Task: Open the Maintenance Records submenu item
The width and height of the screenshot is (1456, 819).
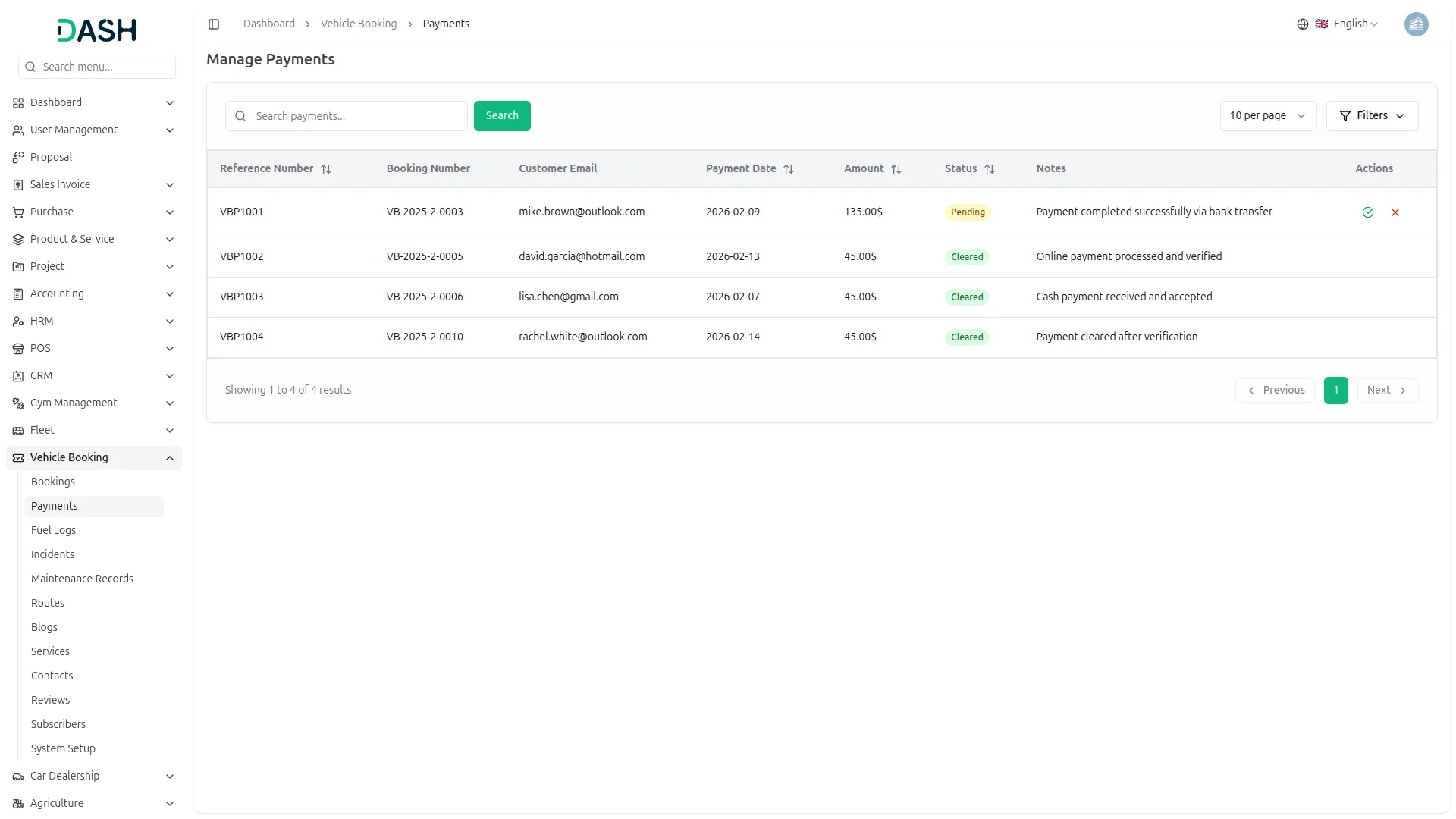Action: [x=82, y=579]
